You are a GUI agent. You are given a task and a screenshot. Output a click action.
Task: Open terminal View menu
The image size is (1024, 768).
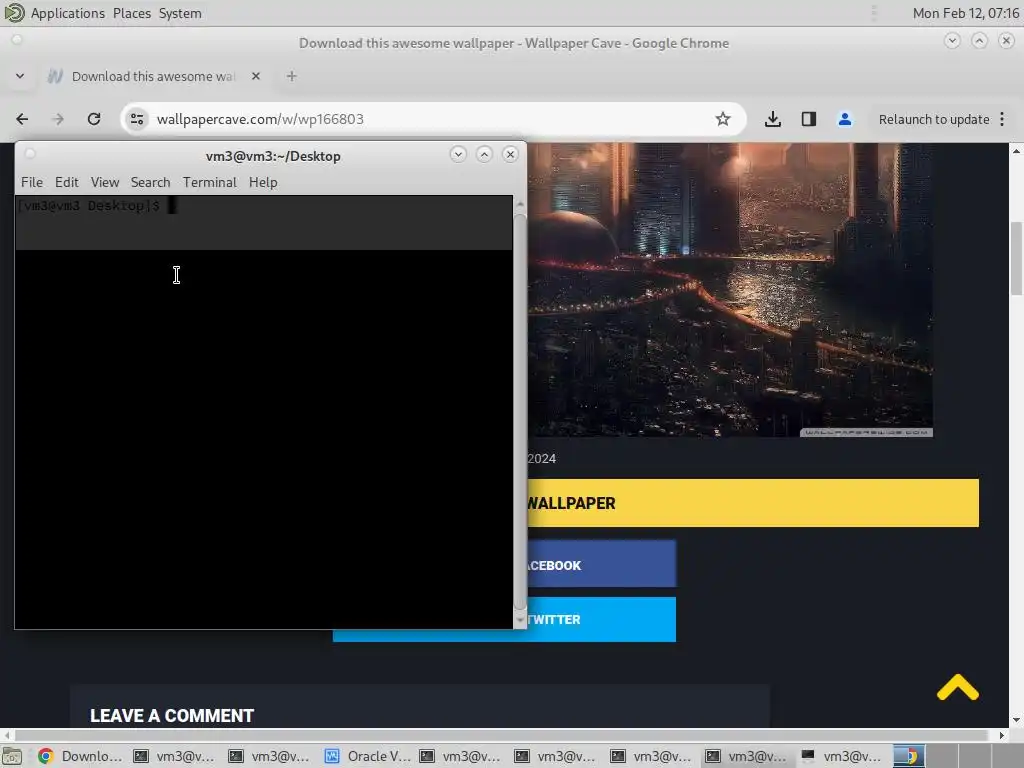click(104, 182)
